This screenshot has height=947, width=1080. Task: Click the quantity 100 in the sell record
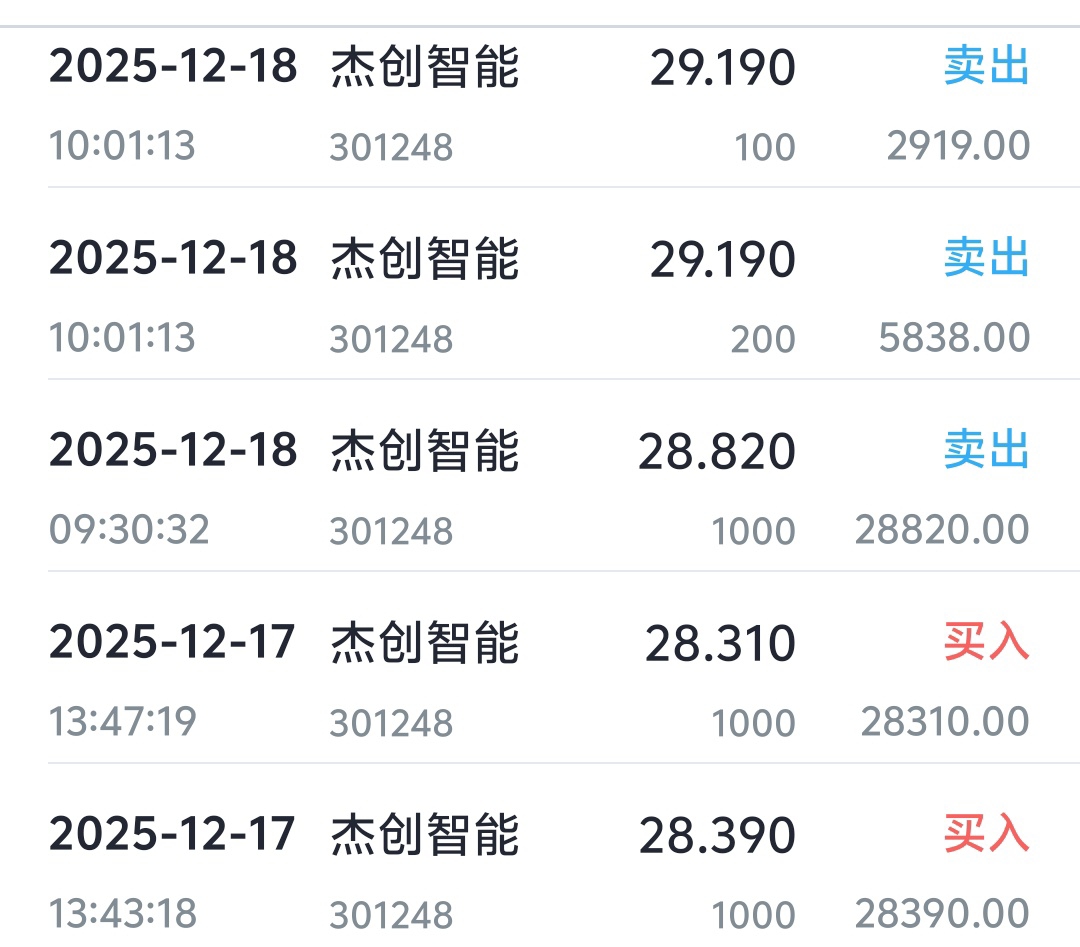pyautogui.click(x=765, y=148)
